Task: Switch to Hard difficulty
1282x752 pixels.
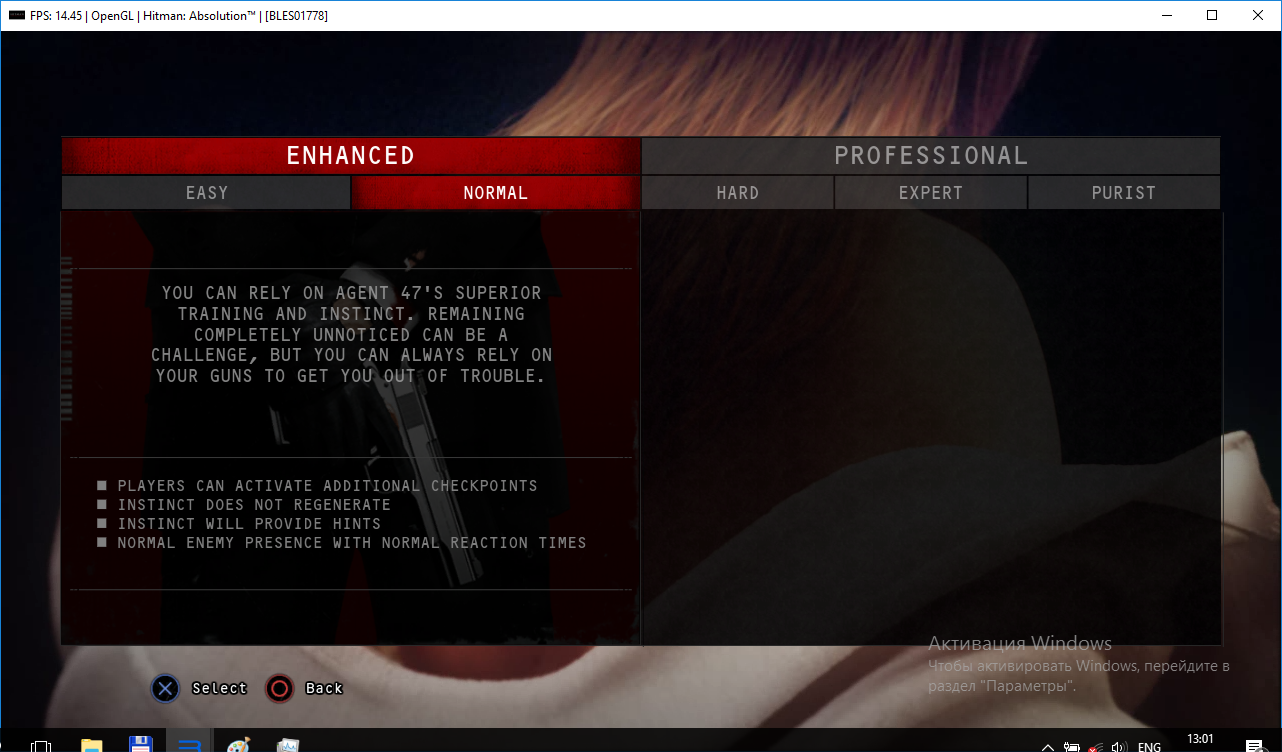Action: click(x=737, y=193)
